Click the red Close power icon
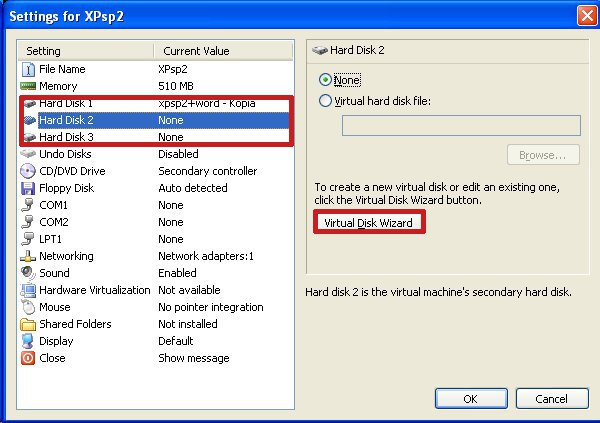Viewport: 600px width, 423px height. click(x=28, y=358)
